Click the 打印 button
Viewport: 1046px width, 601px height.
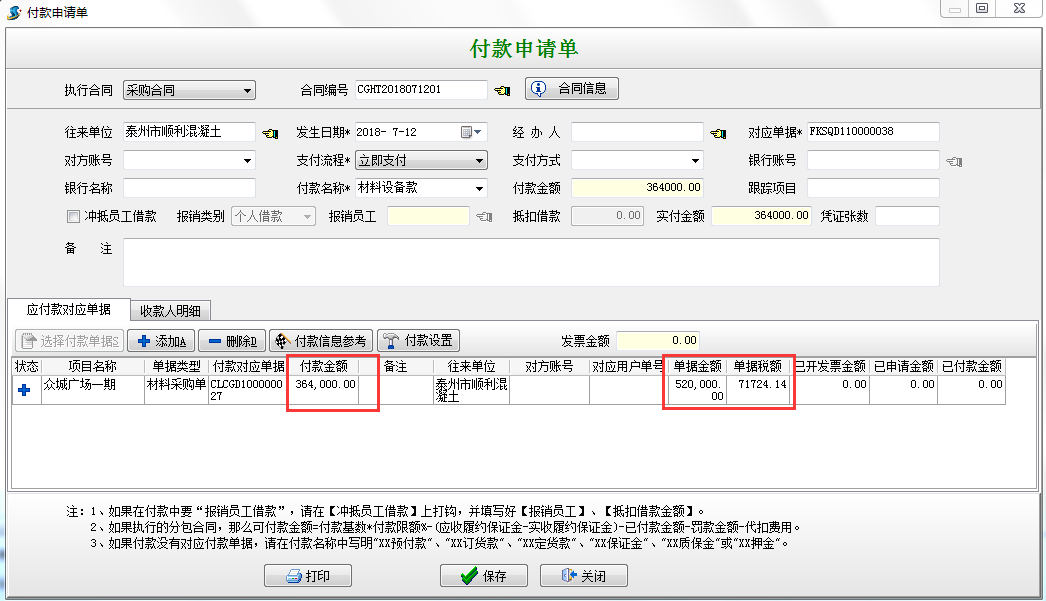[308, 576]
